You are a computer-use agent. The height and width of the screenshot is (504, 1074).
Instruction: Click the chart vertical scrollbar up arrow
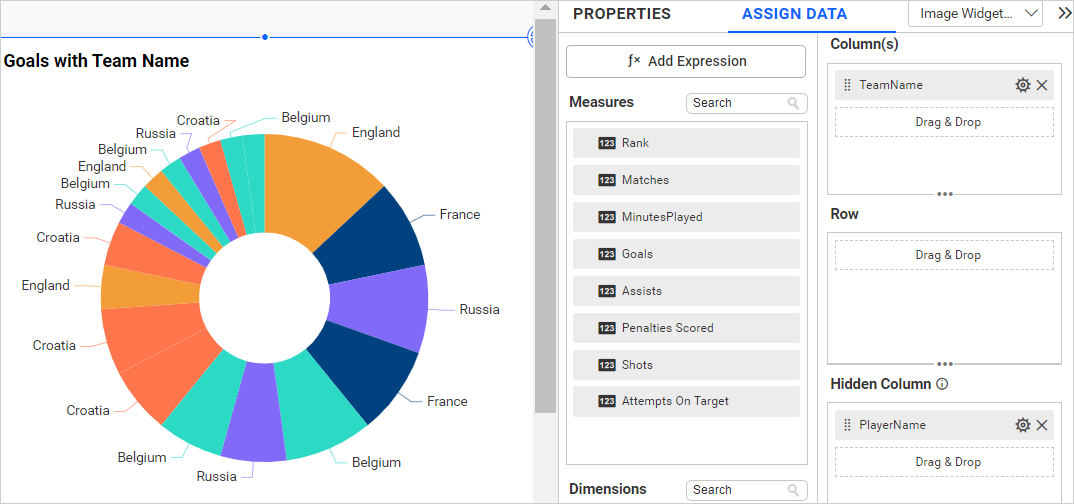pyautogui.click(x=545, y=8)
